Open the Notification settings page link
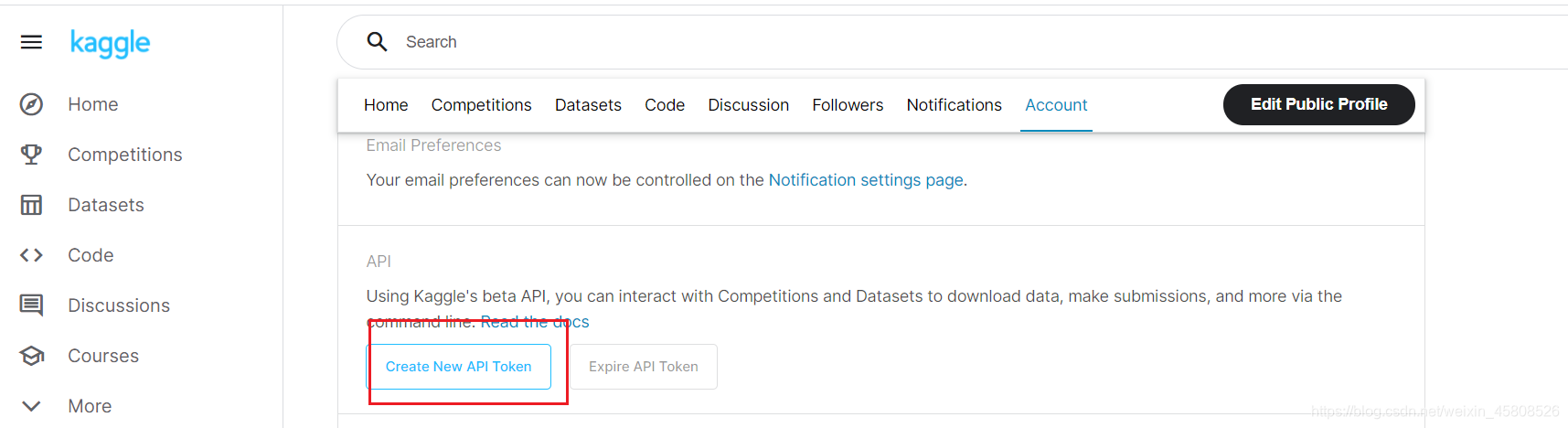 click(865, 180)
